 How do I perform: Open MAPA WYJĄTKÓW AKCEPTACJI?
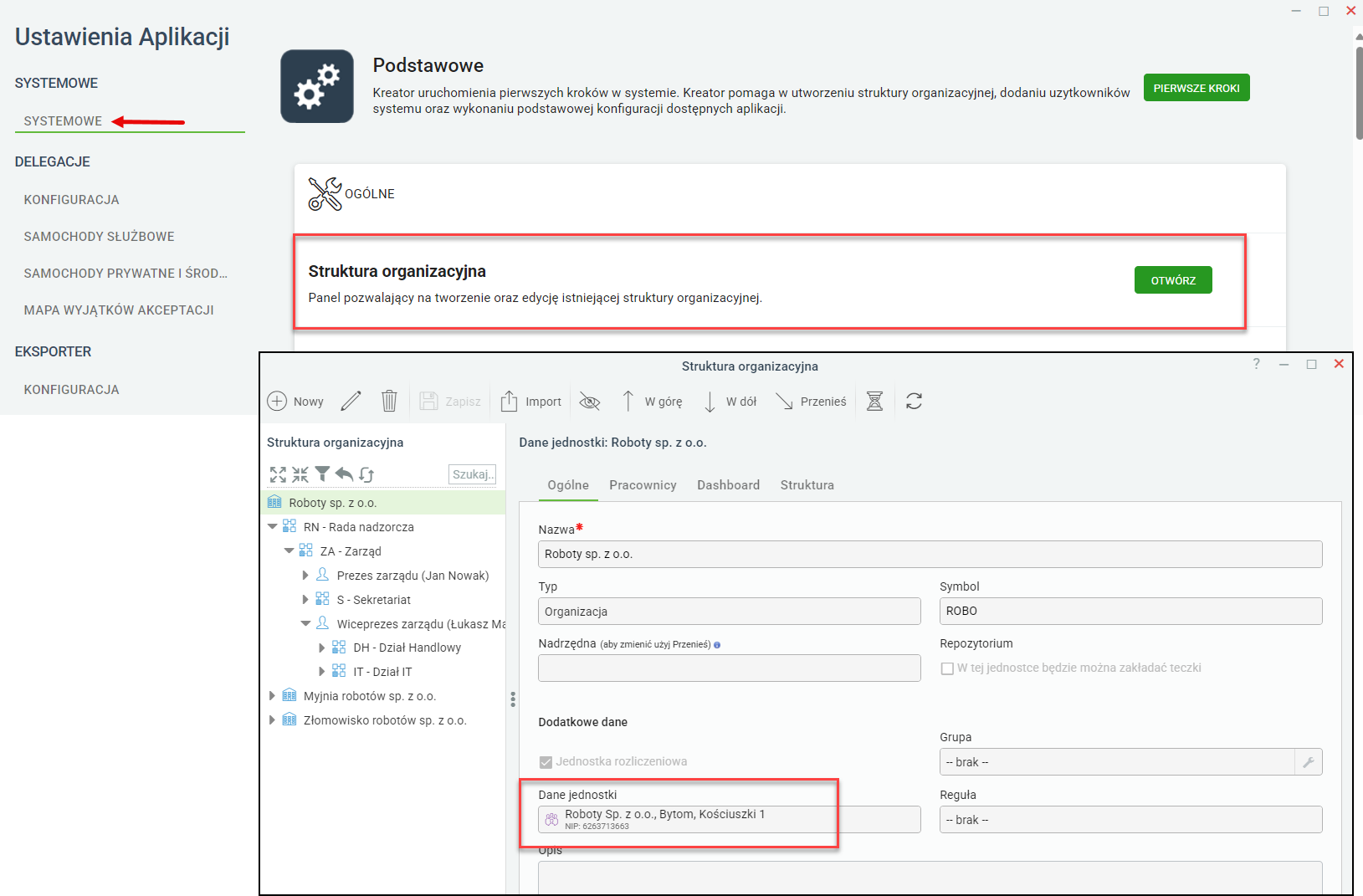(119, 310)
